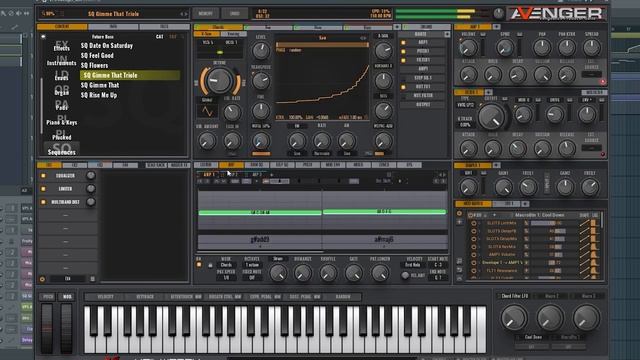The image size is (640, 360).
Task: Click the FX chain trash icon
Action: (93, 279)
